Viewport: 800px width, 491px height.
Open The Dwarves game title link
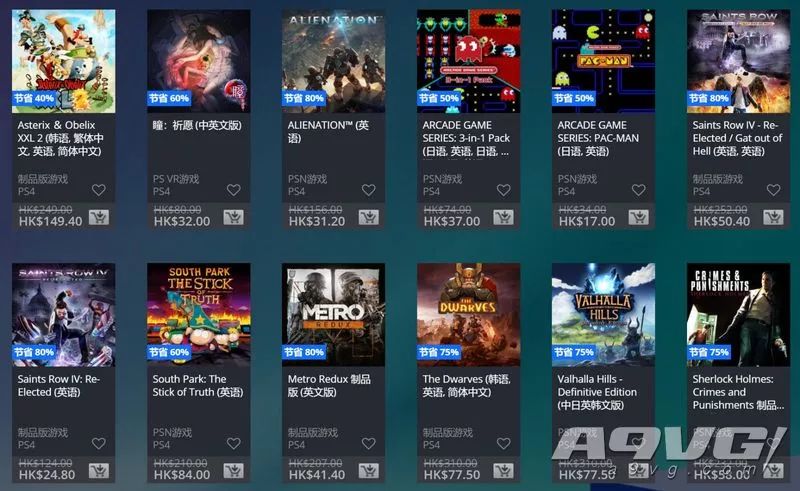tap(466, 385)
